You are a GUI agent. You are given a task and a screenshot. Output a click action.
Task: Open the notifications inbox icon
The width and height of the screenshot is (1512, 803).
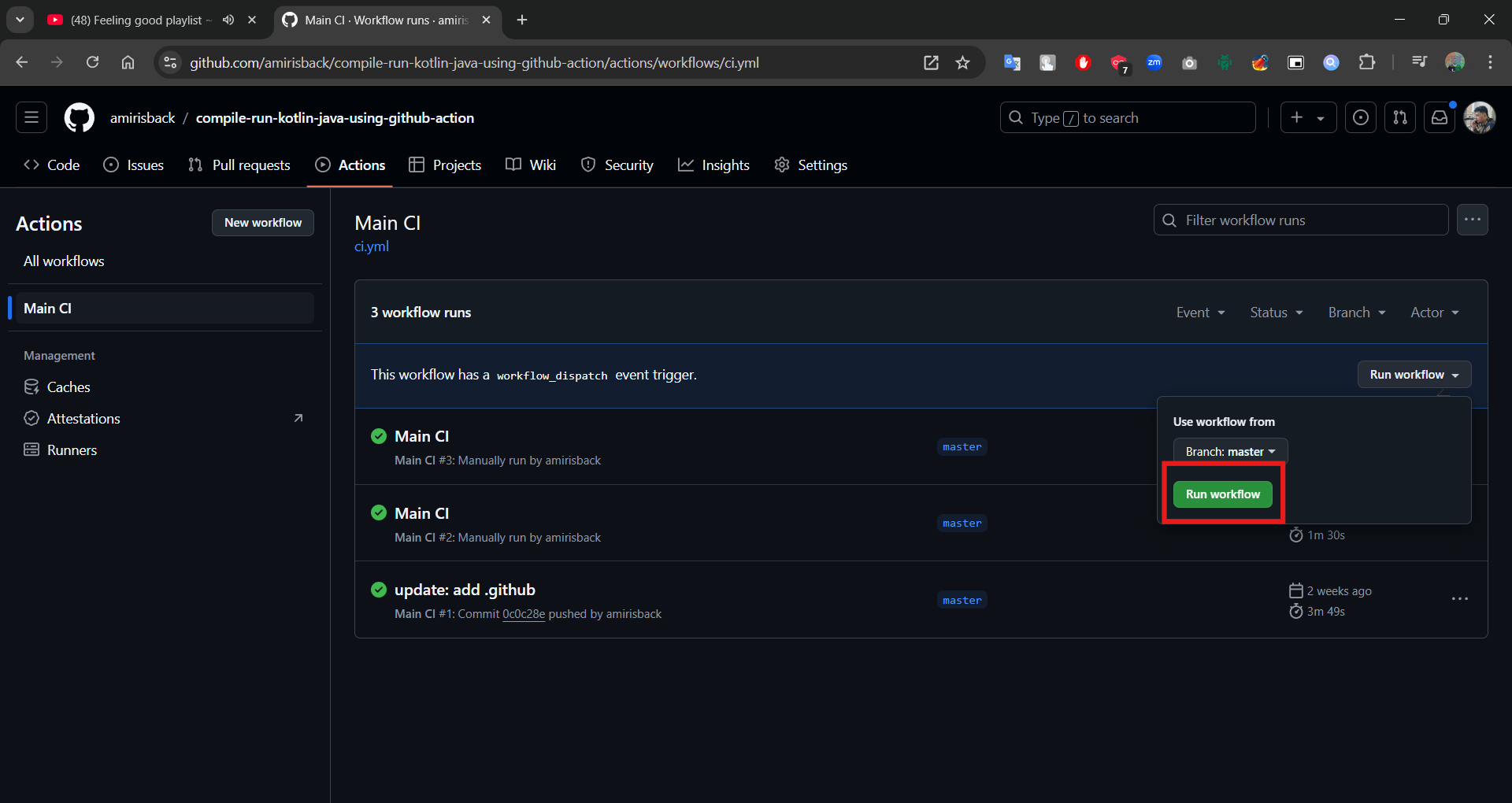pyautogui.click(x=1440, y=118)
